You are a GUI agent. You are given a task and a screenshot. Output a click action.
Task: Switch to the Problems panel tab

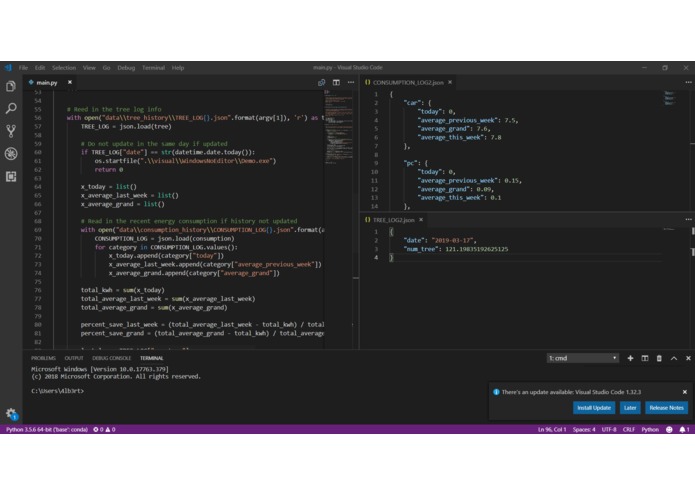point(43,358)
